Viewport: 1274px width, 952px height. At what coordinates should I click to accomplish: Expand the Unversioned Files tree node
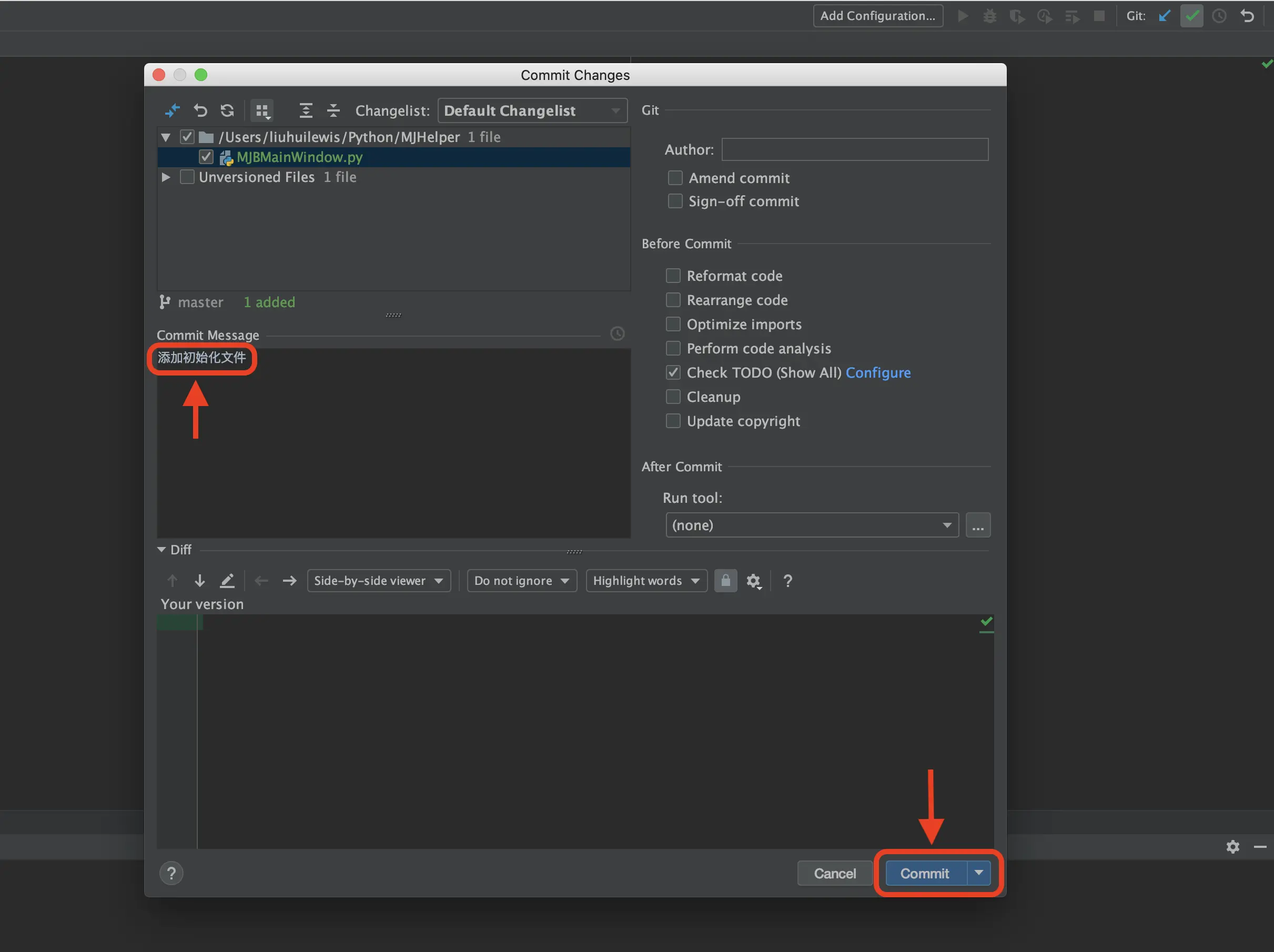pyautogui.click(x=165, y=177)
